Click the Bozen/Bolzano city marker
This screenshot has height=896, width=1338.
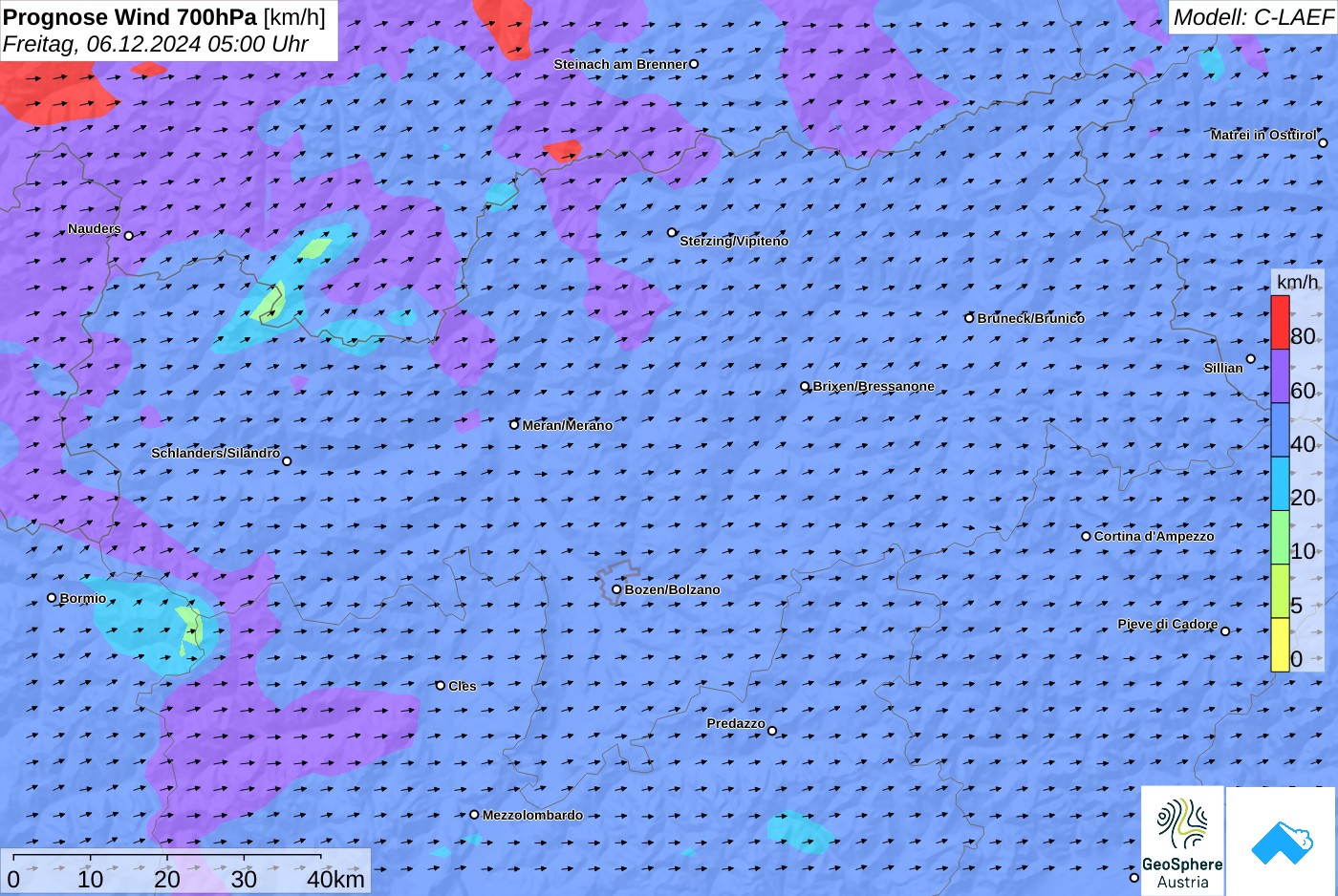[x=616, y=589]
